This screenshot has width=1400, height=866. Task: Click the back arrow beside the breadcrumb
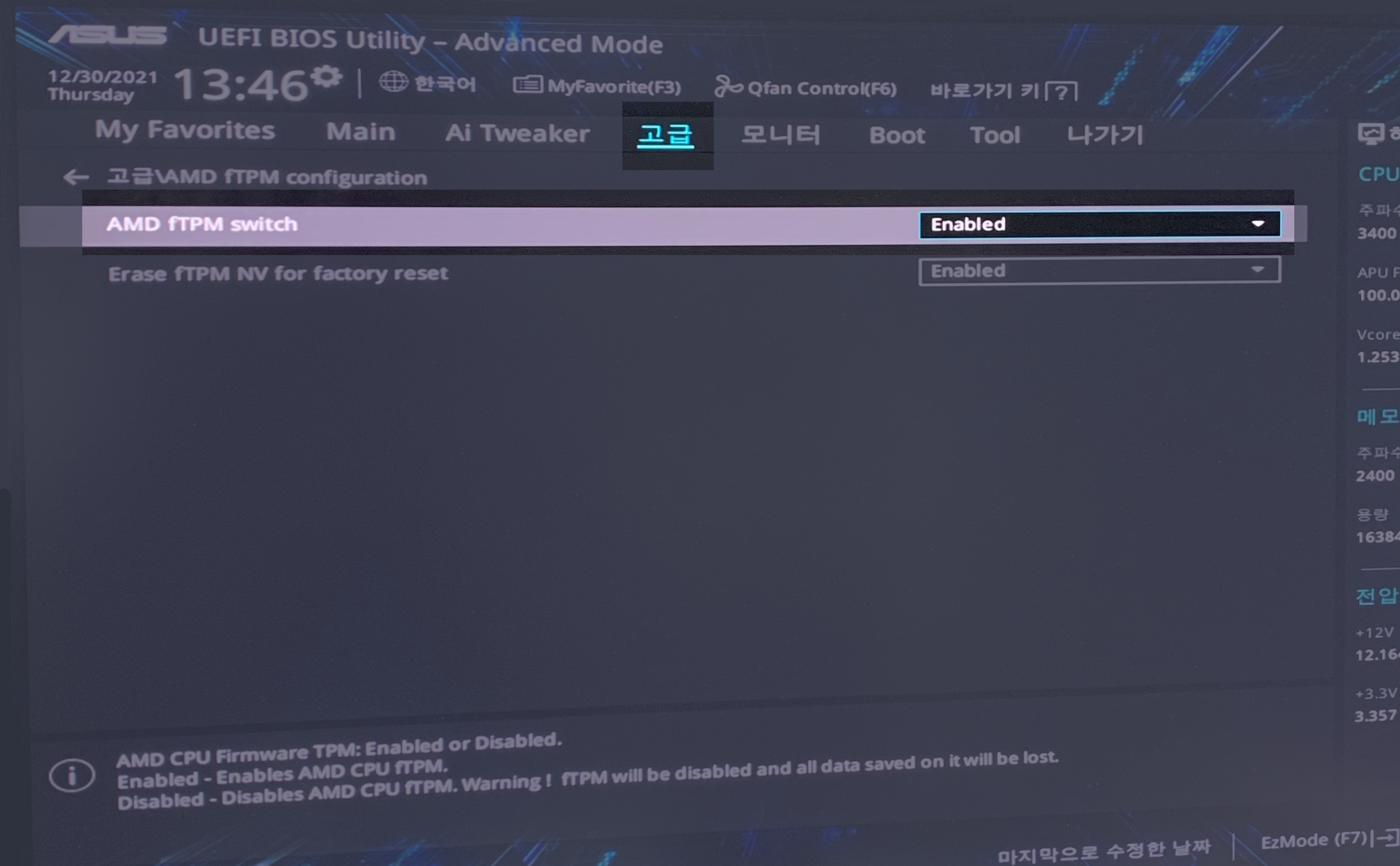[x=76, y=177]
